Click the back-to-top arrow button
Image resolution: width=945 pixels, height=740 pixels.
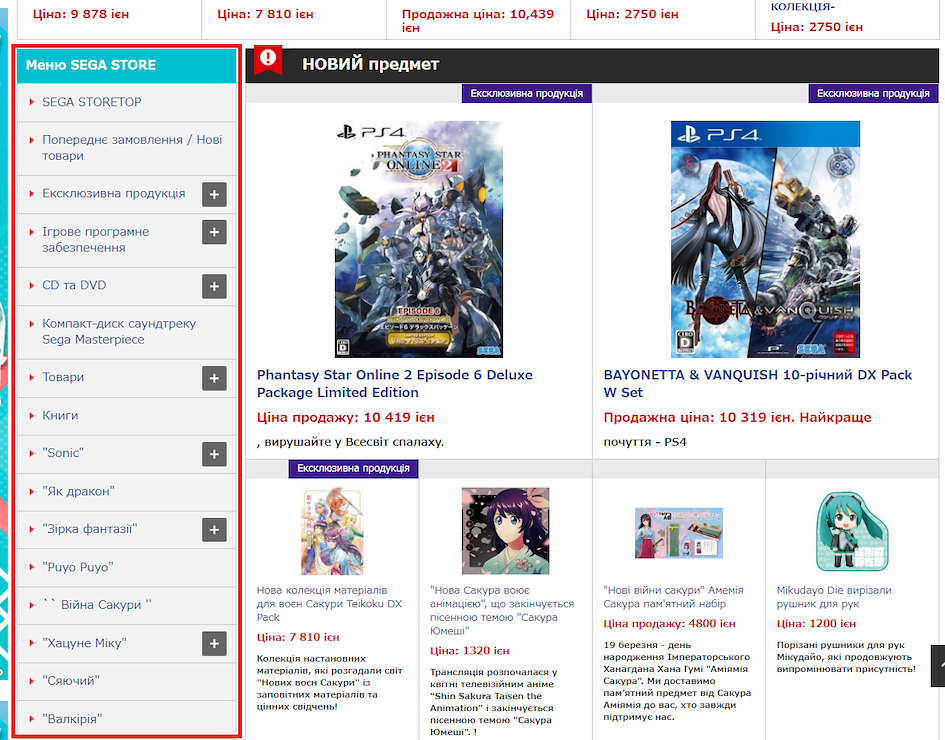coord(938,666)
